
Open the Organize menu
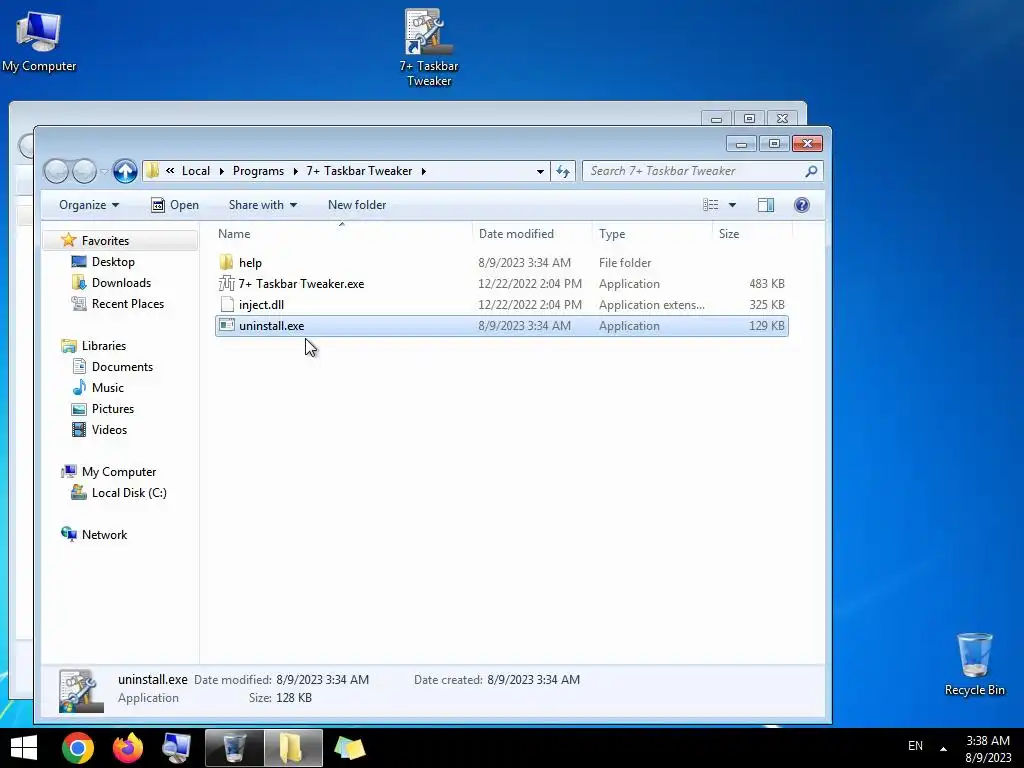click(x=89, y=205)
